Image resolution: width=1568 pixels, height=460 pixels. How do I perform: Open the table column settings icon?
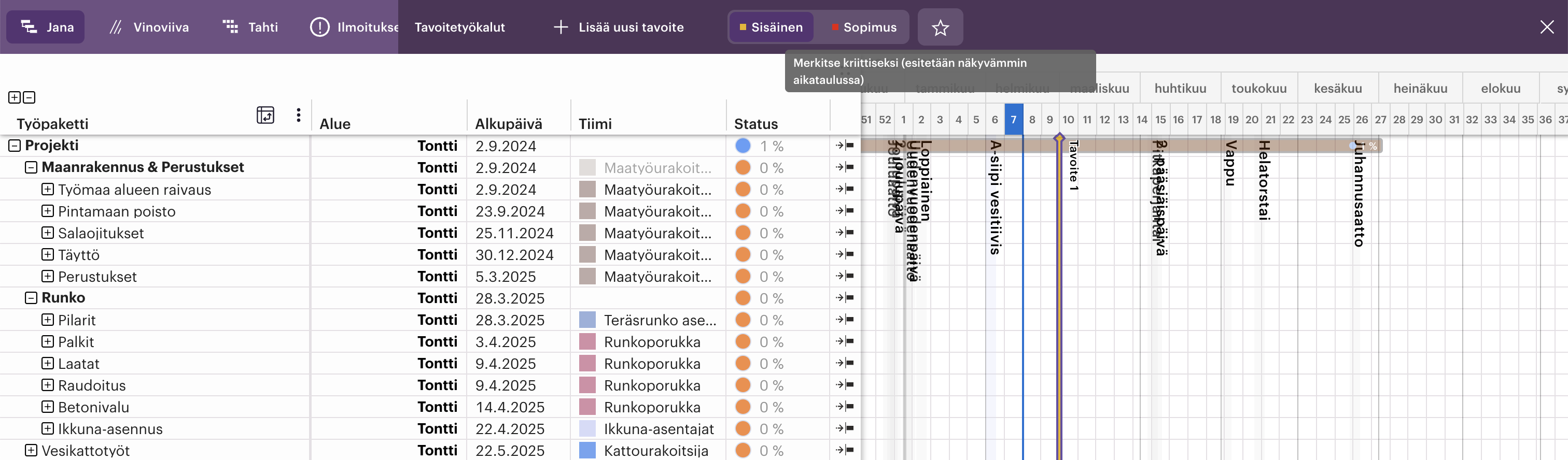coord(265,115)
